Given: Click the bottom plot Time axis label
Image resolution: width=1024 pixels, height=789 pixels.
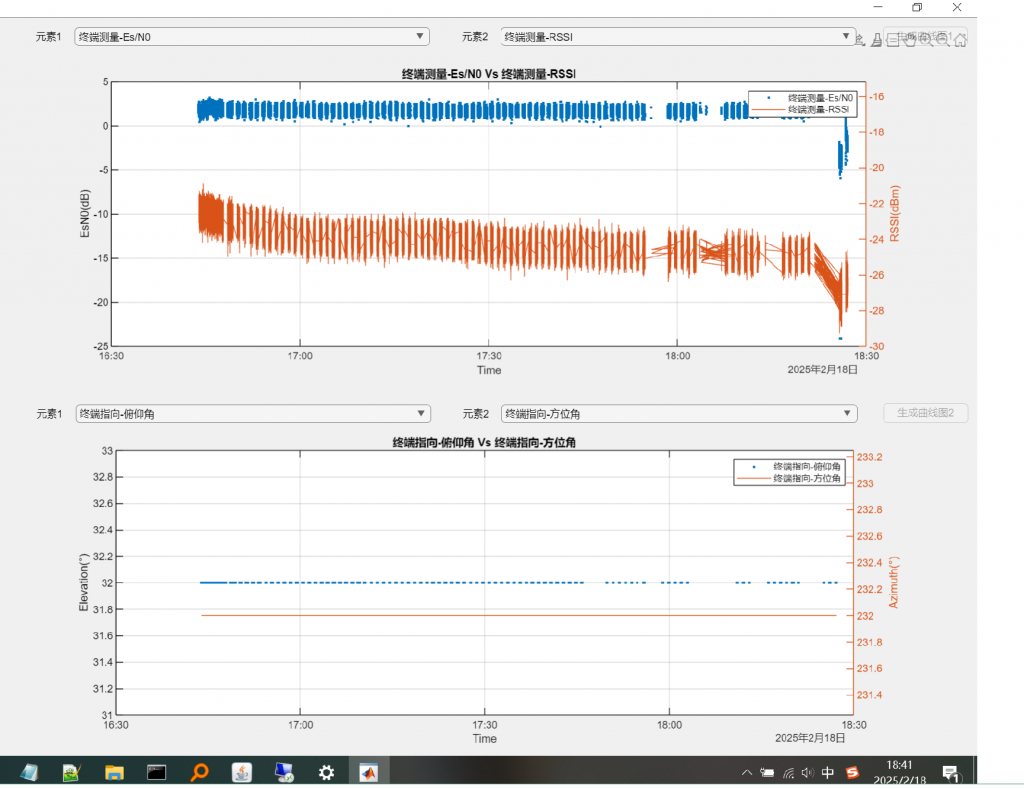Looking at the screenshot, I should point(485,739).
